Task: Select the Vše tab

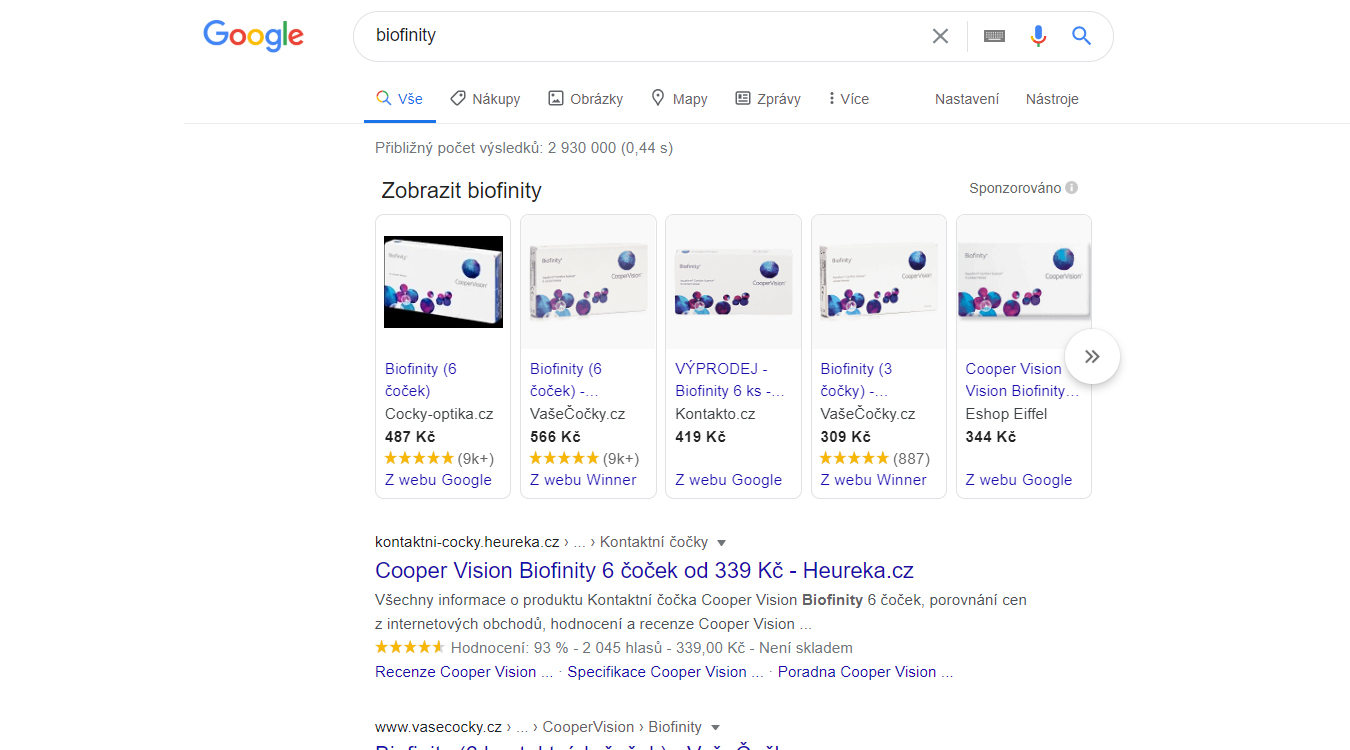Action: pos(399,99)
